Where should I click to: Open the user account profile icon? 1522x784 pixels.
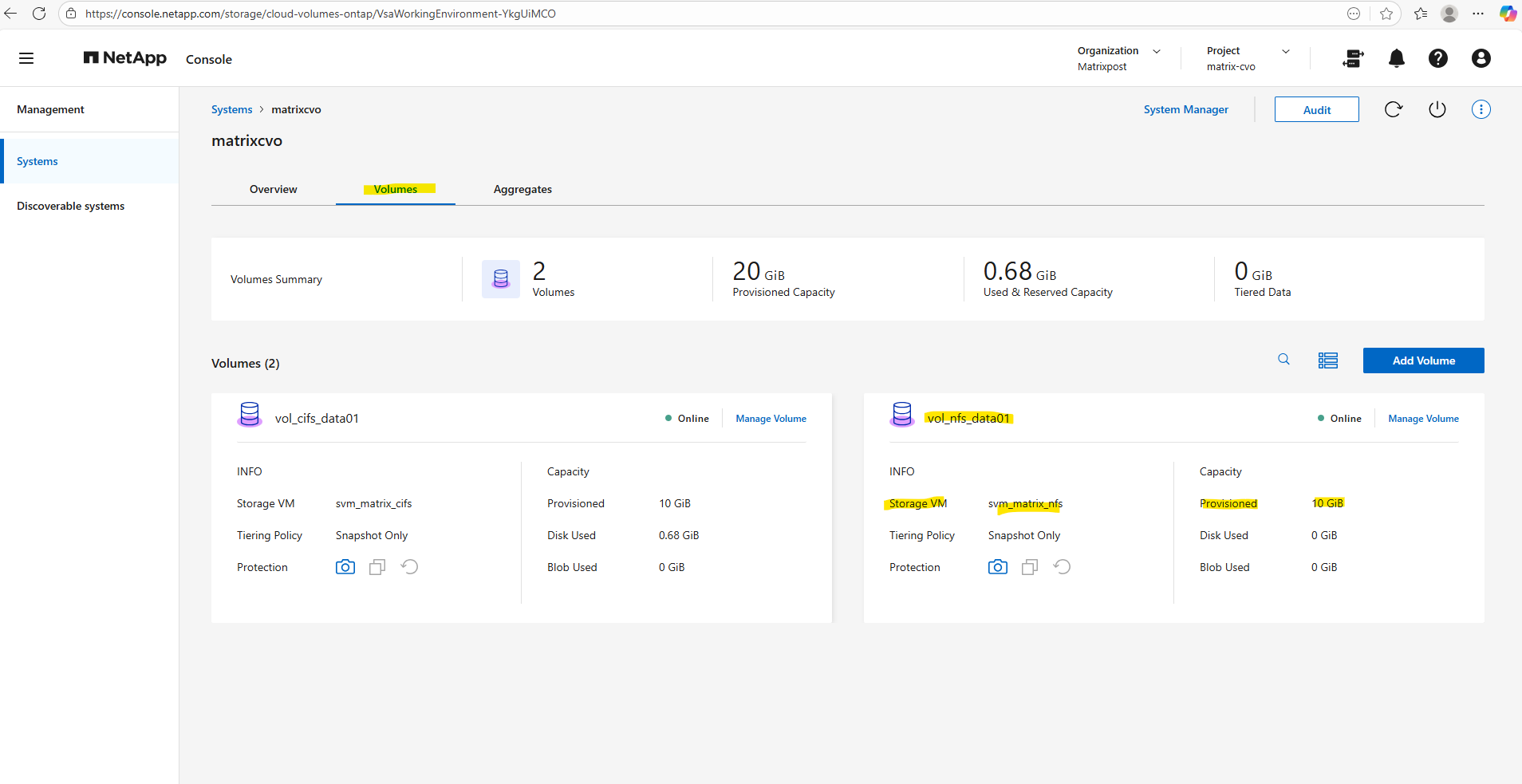click(x=1481, y=58)
